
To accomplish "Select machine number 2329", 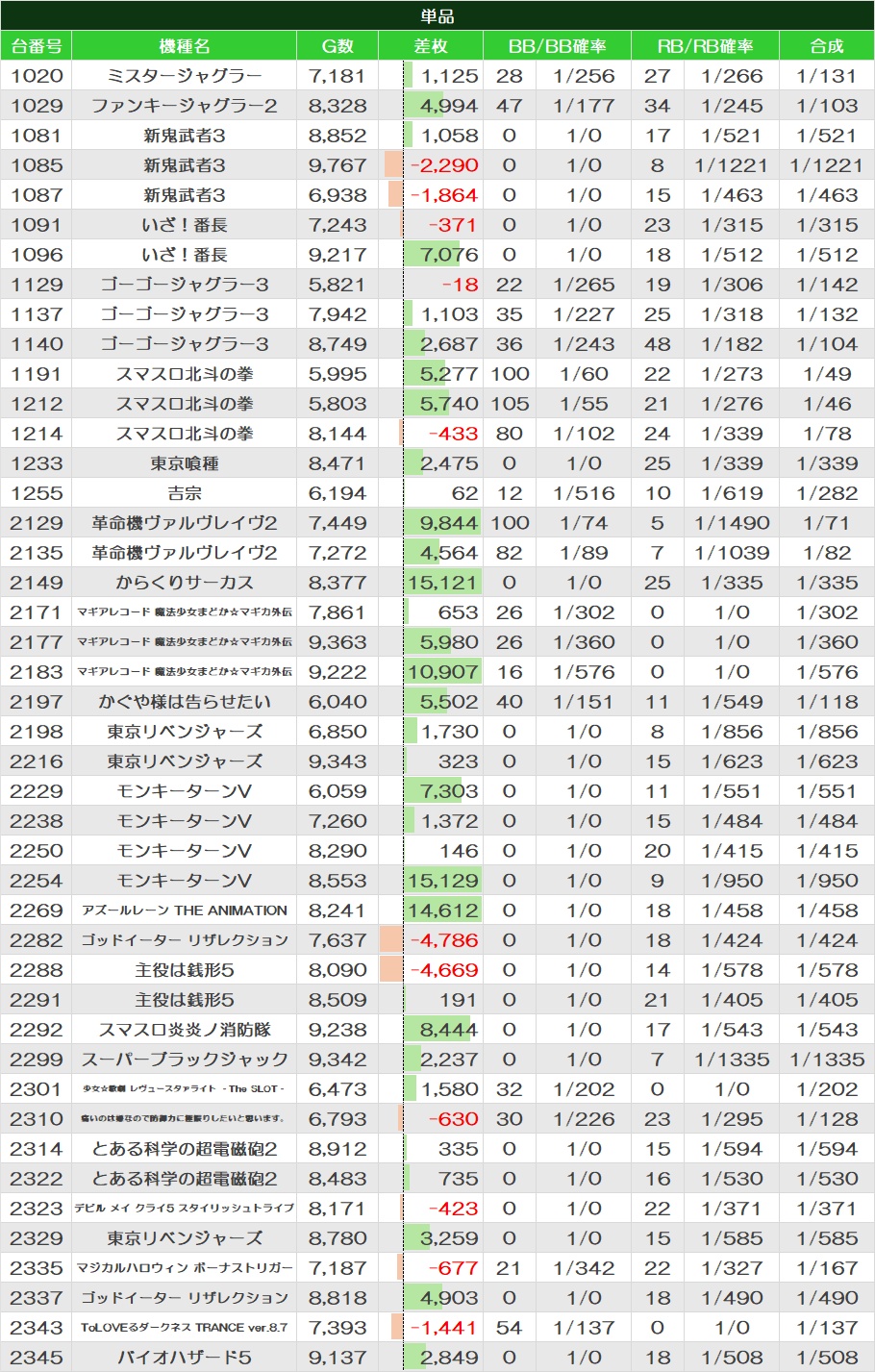I will pos(37,1238).
